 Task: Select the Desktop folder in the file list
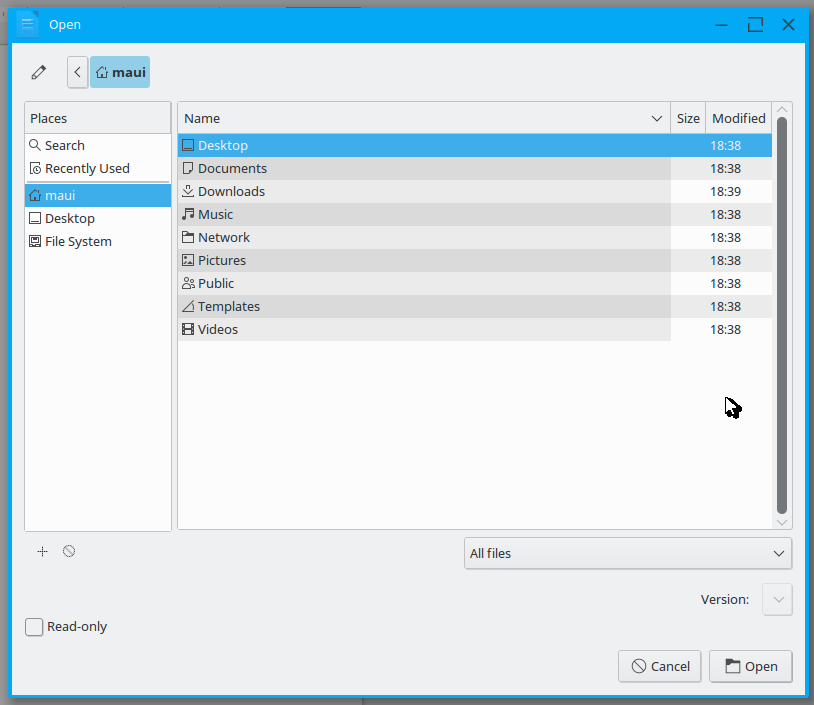point(475,145)
